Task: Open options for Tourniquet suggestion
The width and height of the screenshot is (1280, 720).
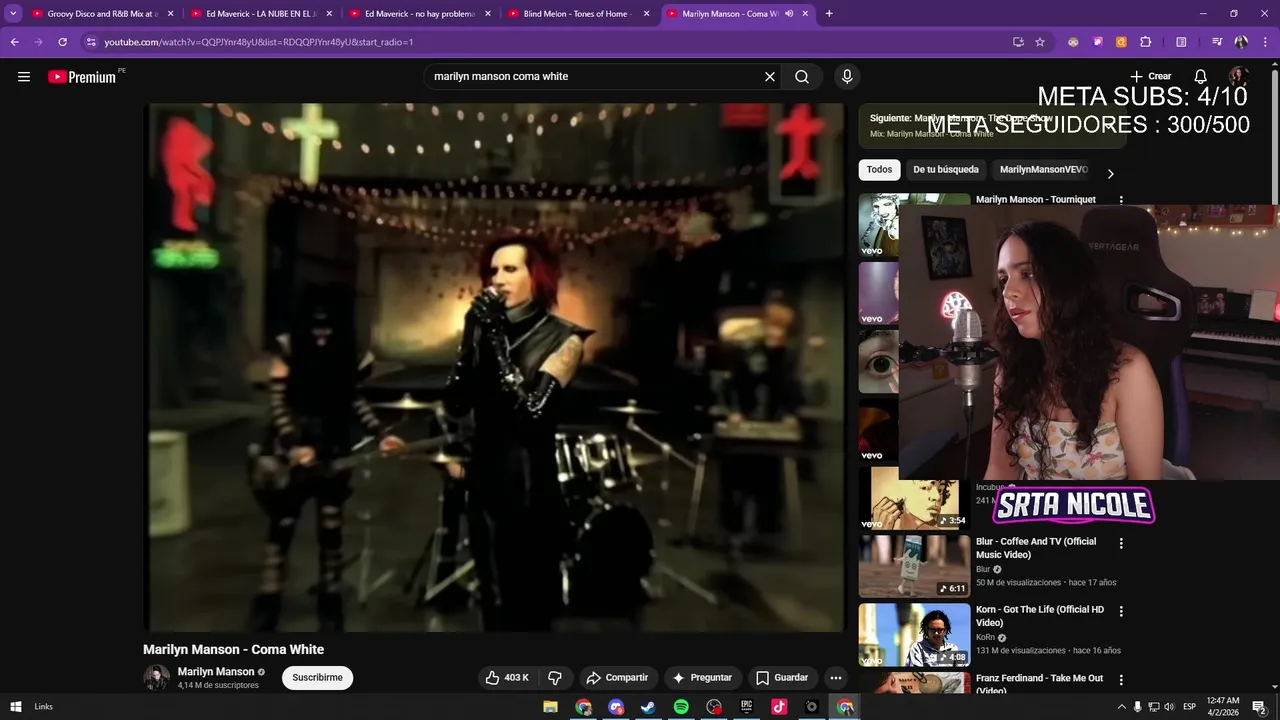Action: (1121, 200)
